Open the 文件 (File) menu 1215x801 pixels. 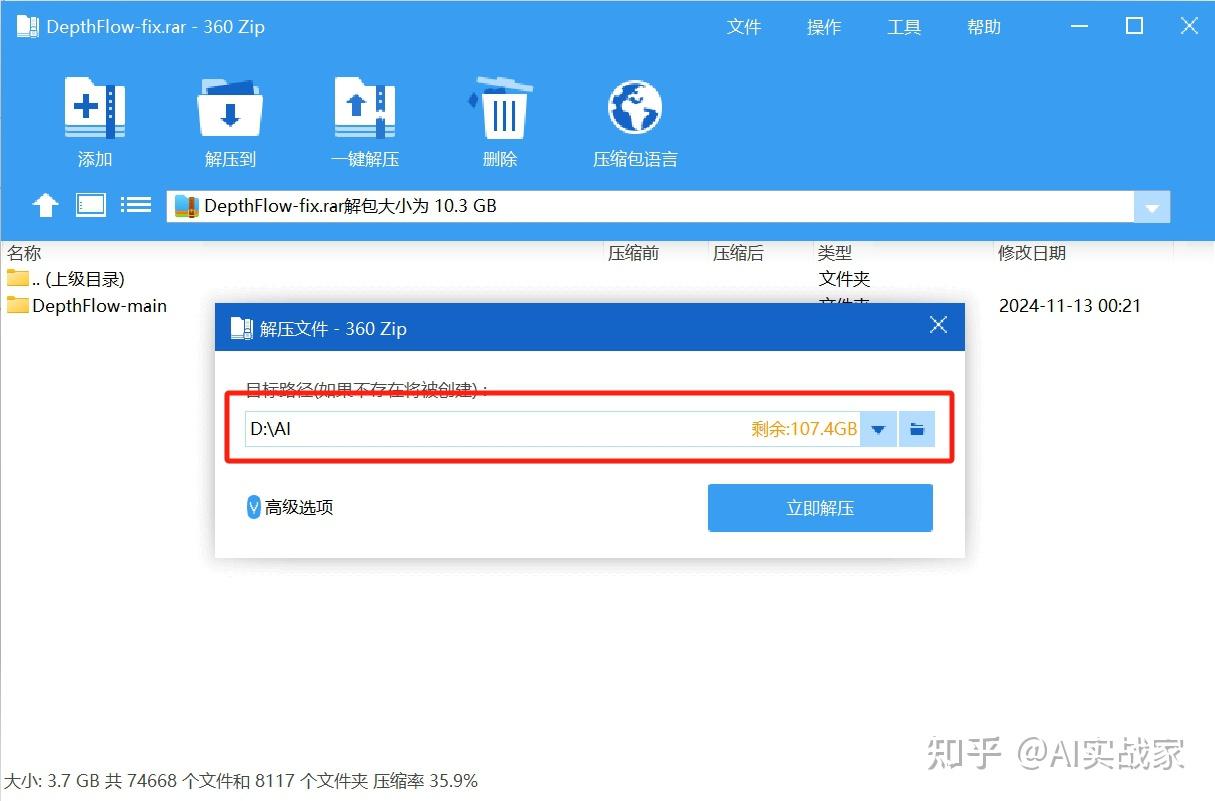pyautogui.click(x=744, y=27)
